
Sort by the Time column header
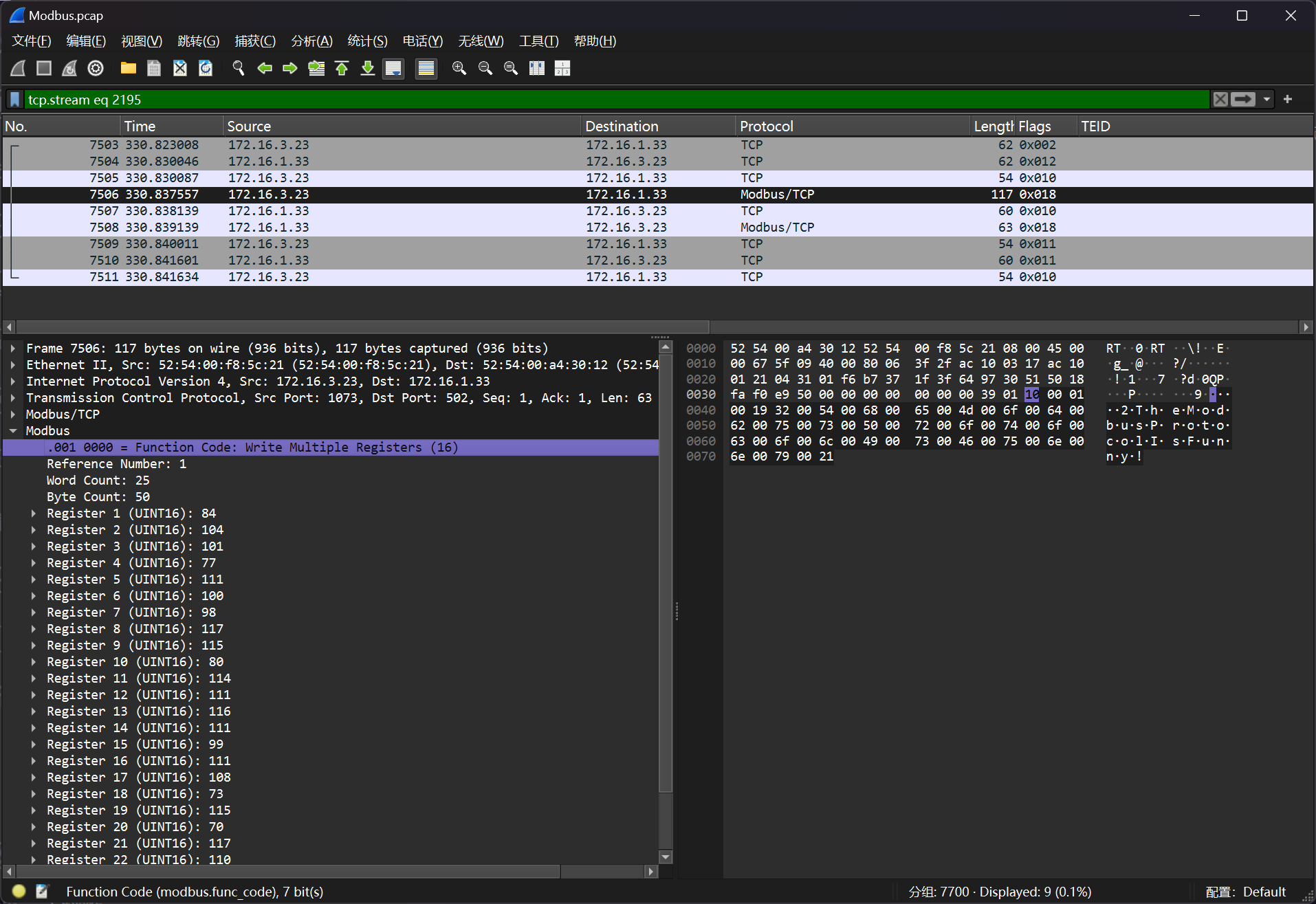(x=171, y=126)
